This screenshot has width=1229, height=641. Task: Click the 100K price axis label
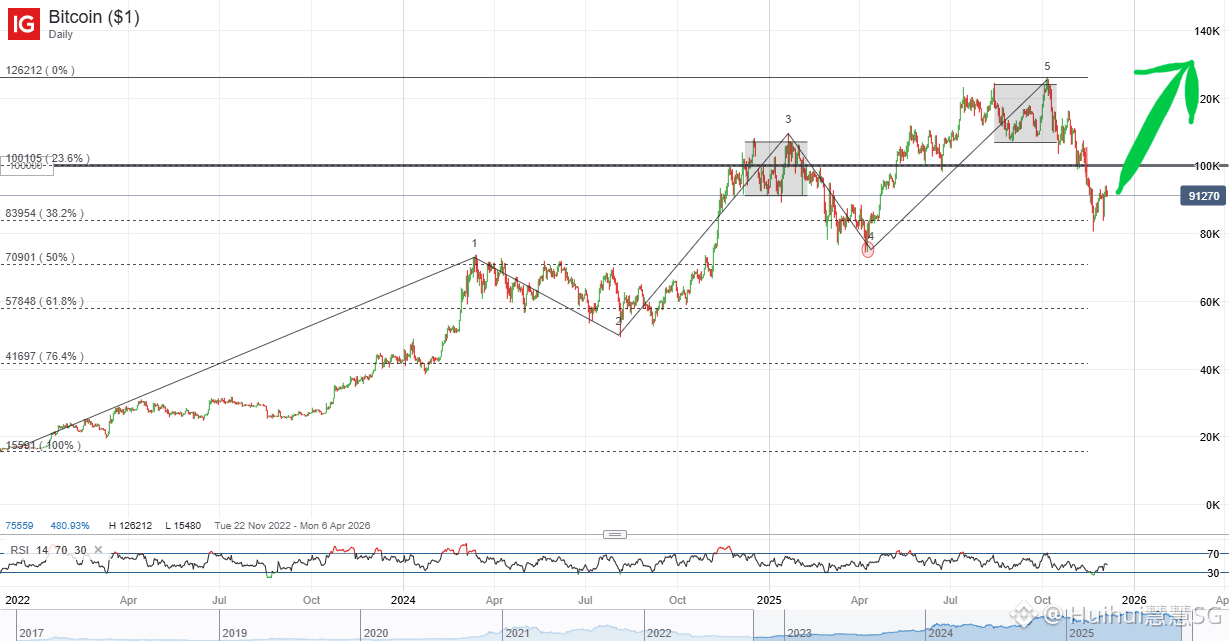click(x=1208, y=166)
